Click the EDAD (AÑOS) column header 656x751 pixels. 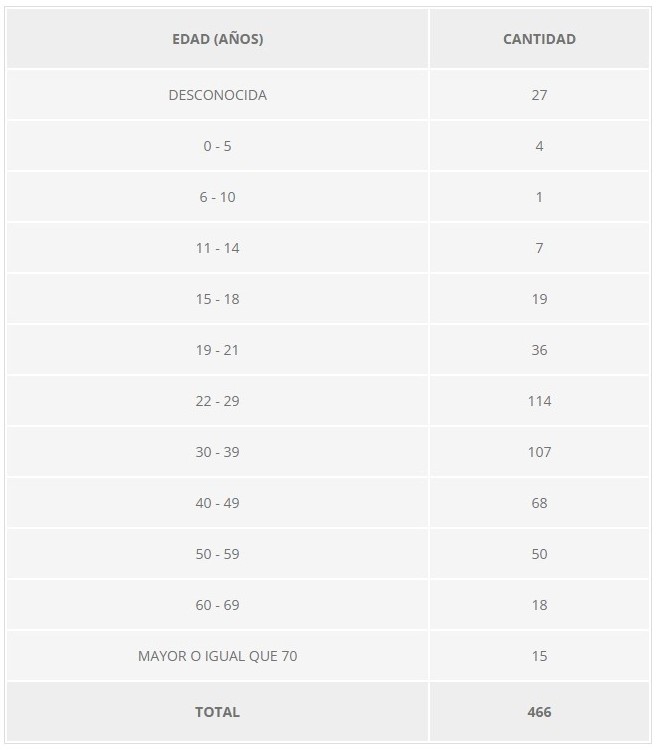(x=217, y=40)
